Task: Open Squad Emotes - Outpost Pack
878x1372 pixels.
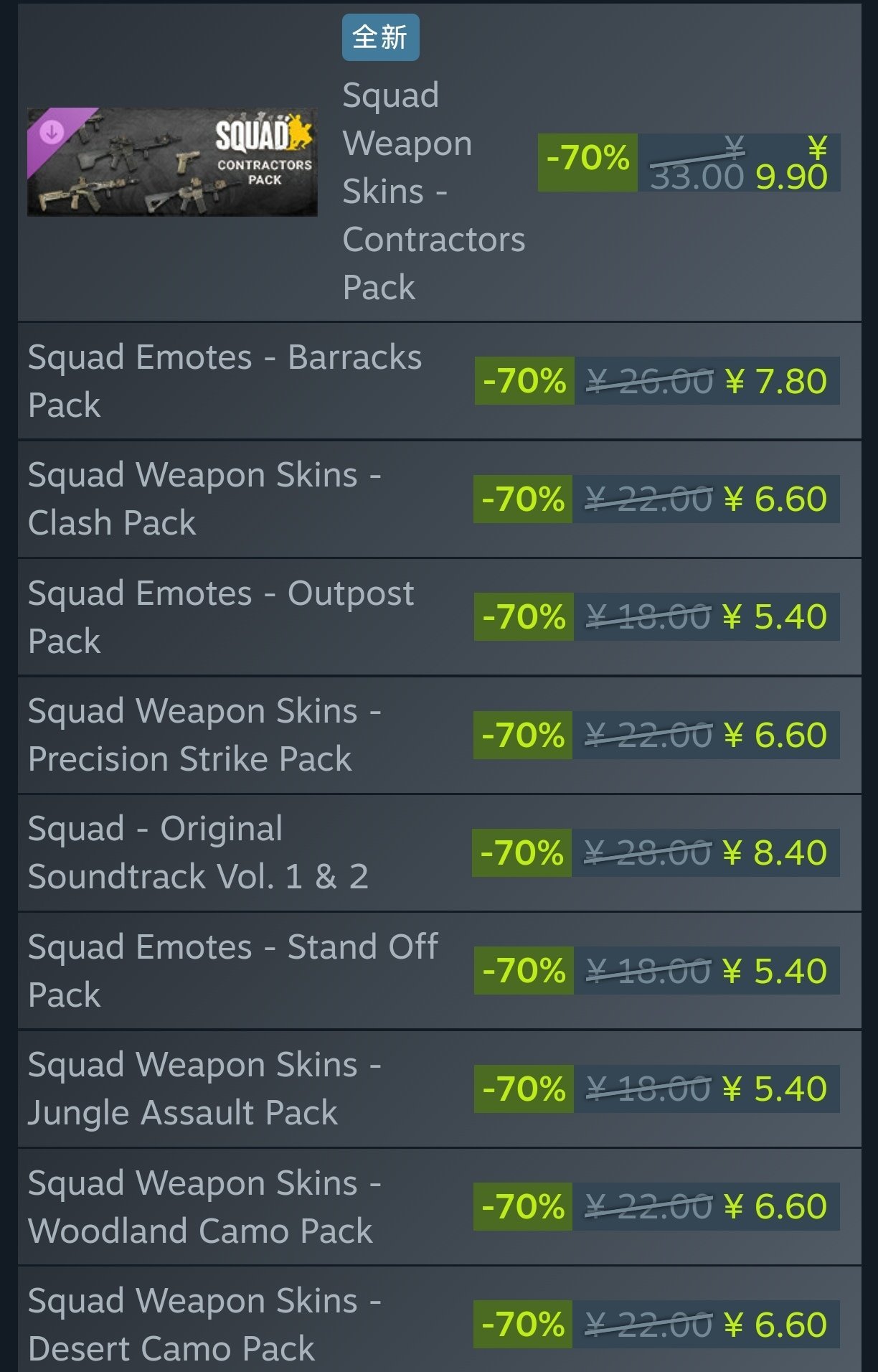Action: coord(221,616)
